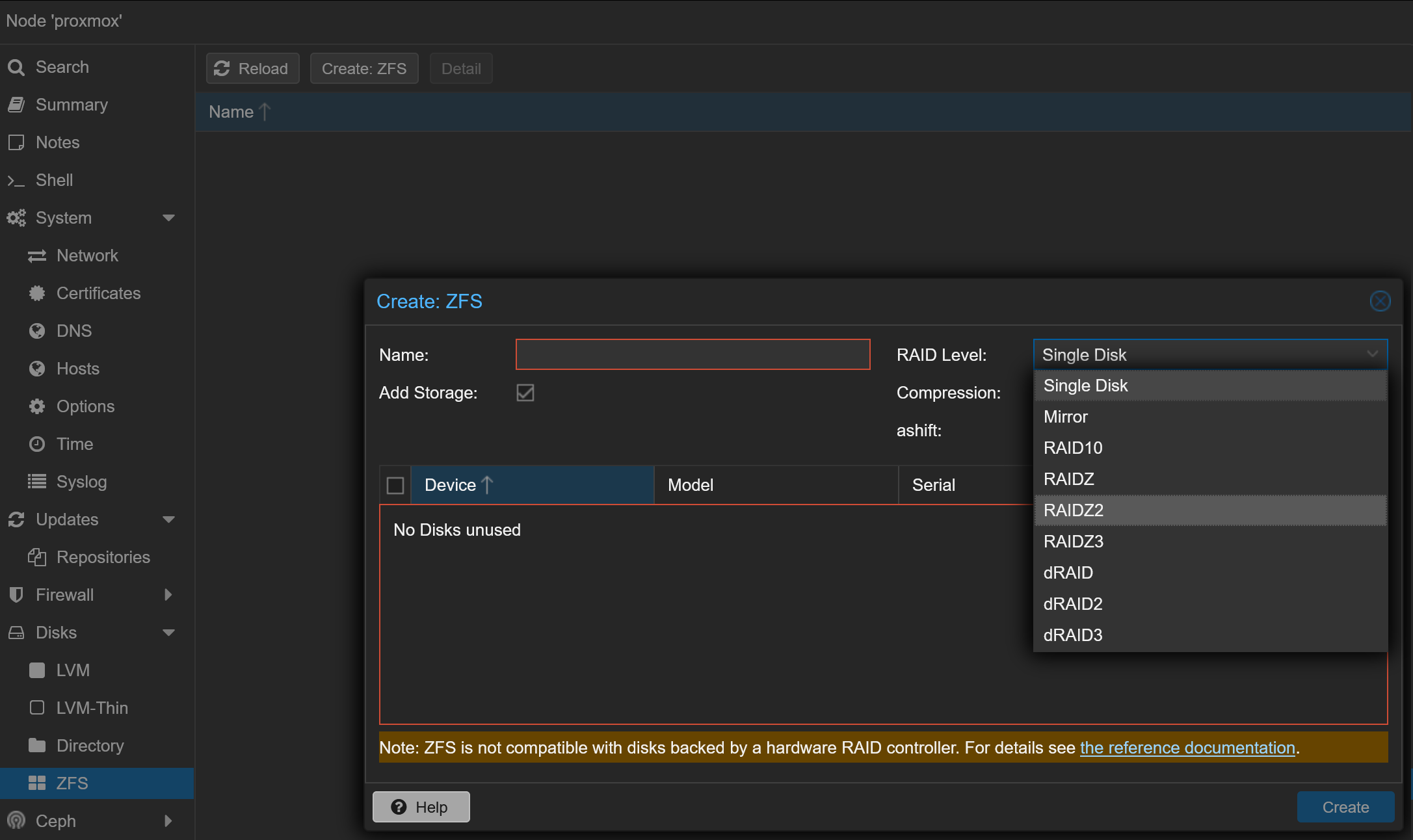Click the Shell terminal icon in sidebar
The height and width of the screenshot is (840, 1413).
16,181
